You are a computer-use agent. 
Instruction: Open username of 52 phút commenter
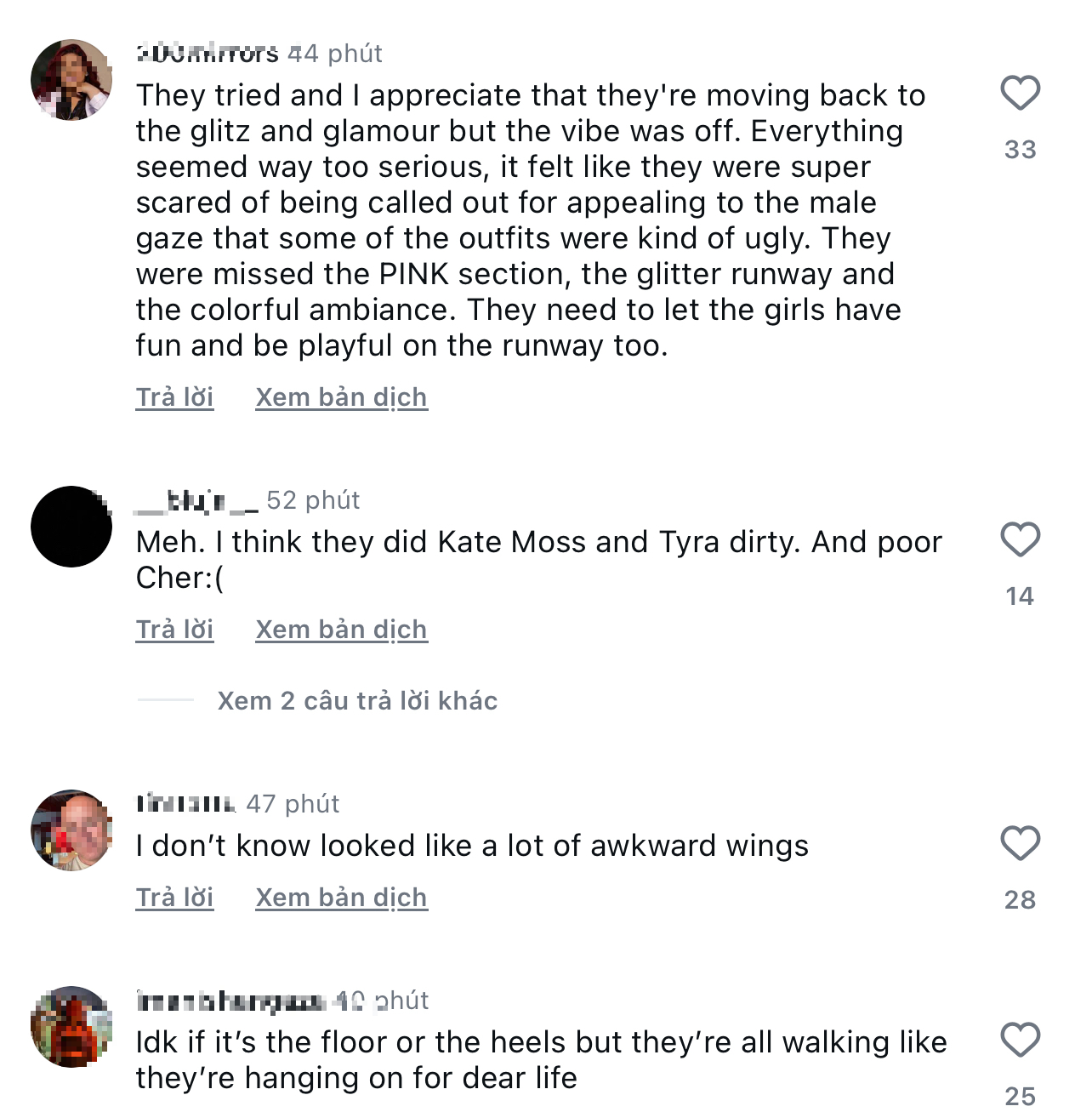pyautogui.click(x=196, y=500)
